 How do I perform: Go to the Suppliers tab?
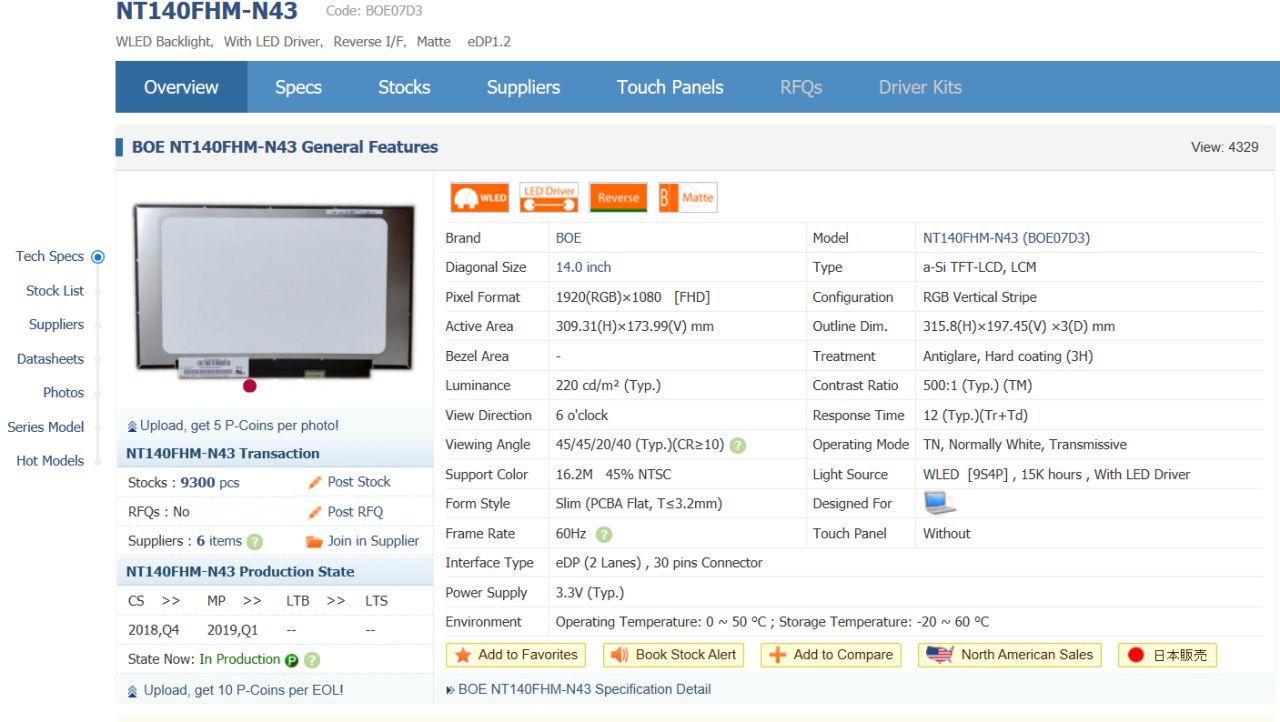523,87
